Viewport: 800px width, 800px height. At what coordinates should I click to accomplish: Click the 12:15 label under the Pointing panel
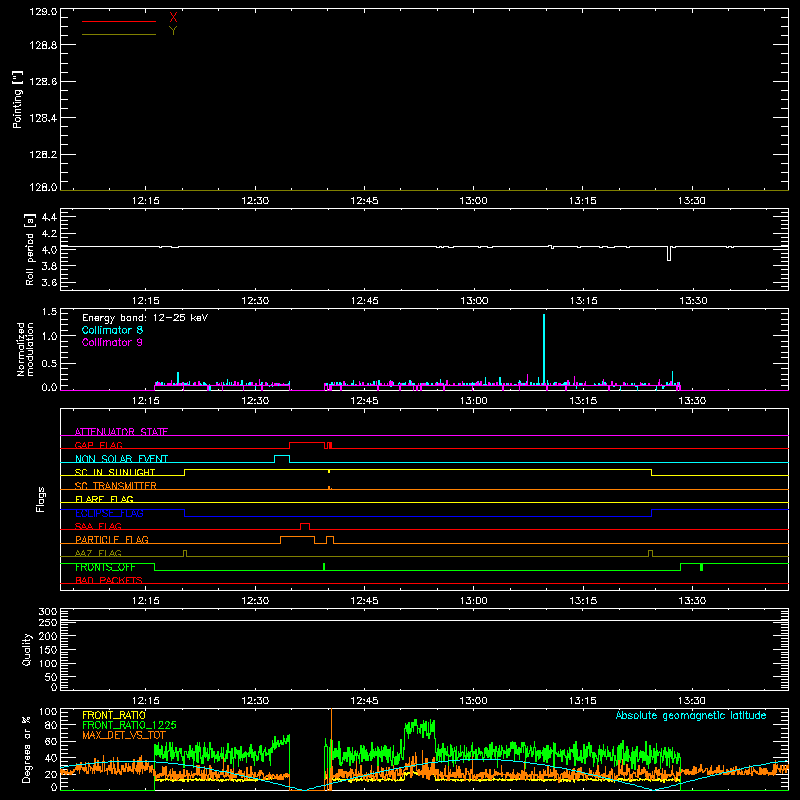(145, 201)
